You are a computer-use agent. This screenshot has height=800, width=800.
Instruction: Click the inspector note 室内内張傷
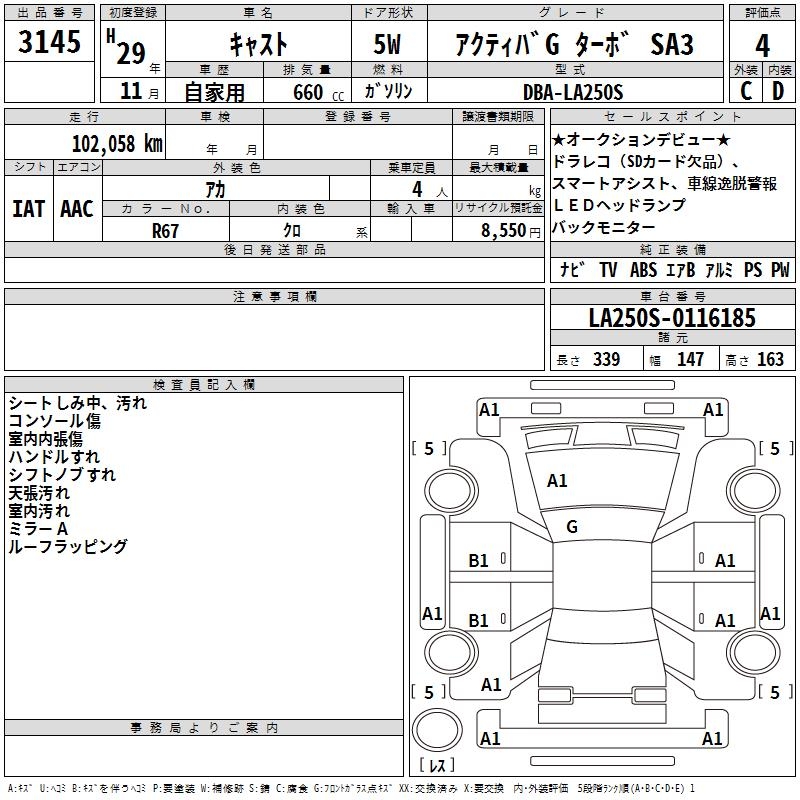pos(45,439)
